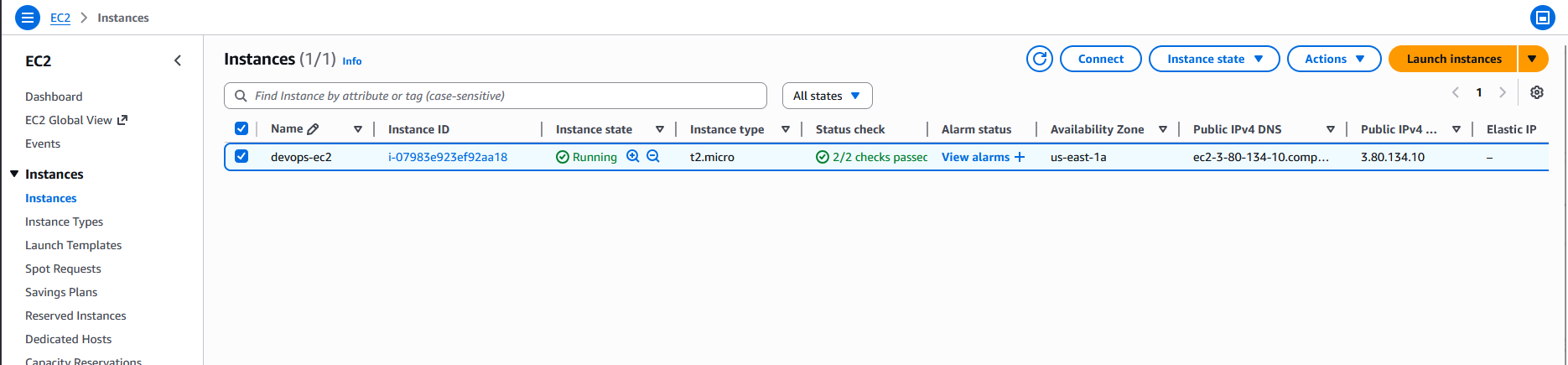Open the All states filter dropdown

point(827,96)
